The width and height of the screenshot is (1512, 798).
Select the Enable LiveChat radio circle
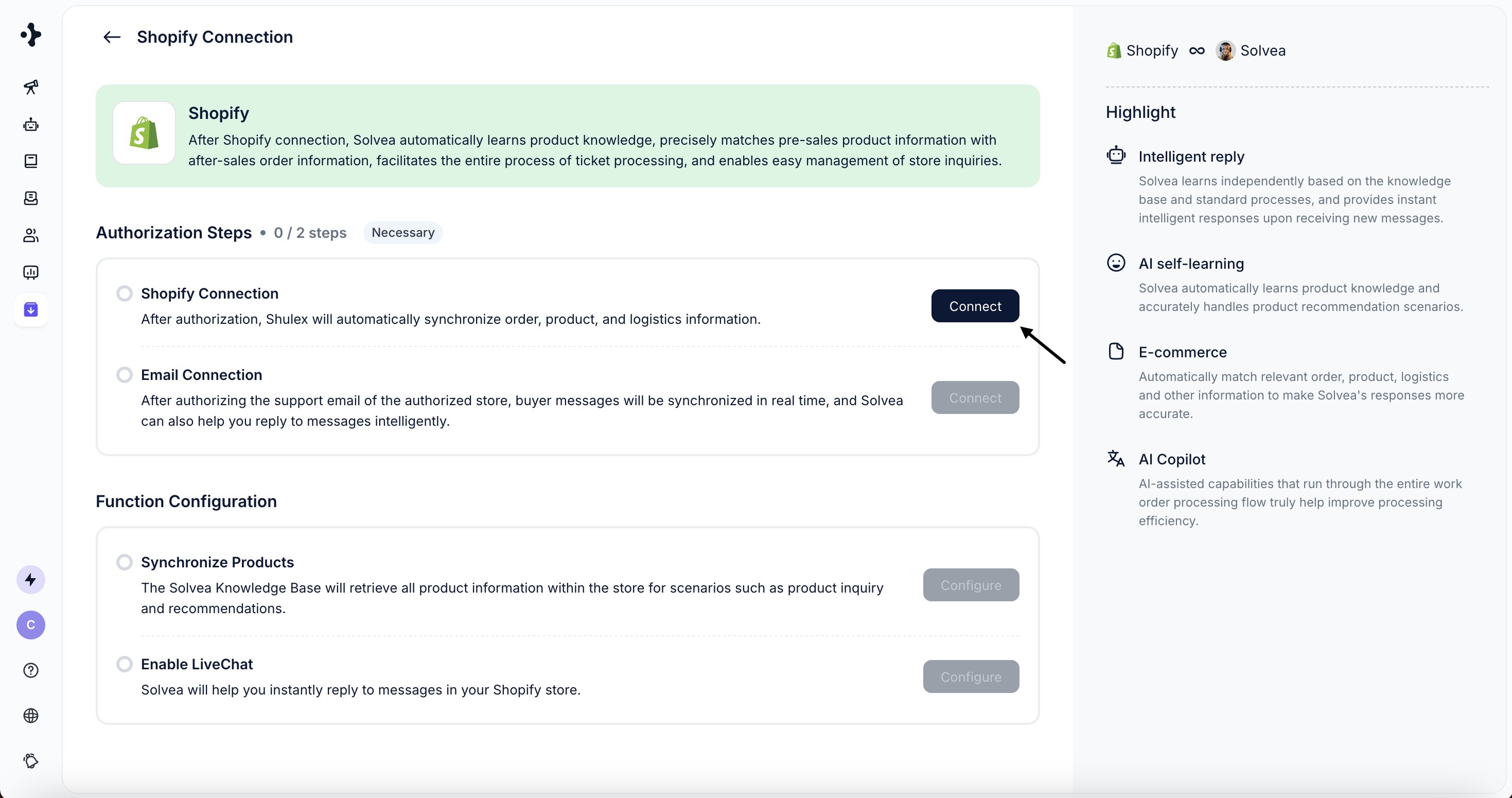coord(125,664)
